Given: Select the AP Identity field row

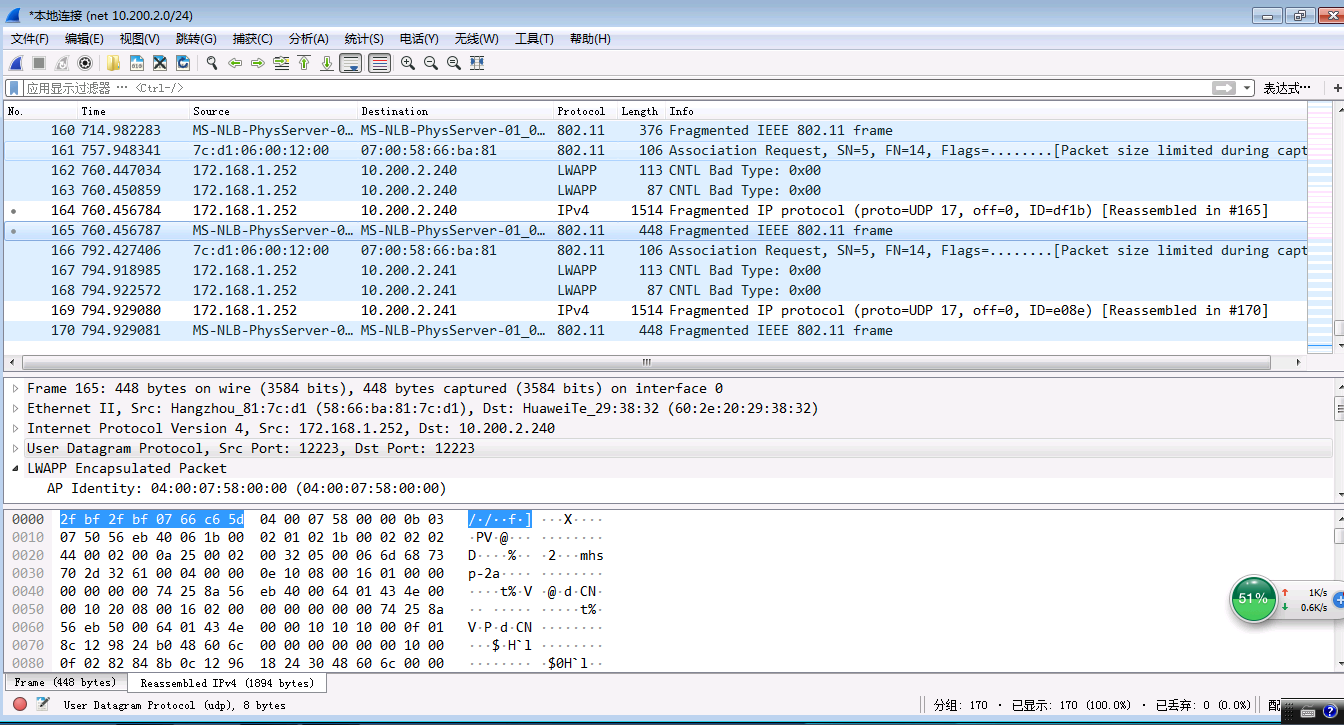Looking at the screenshot, I should pos(668,488).
